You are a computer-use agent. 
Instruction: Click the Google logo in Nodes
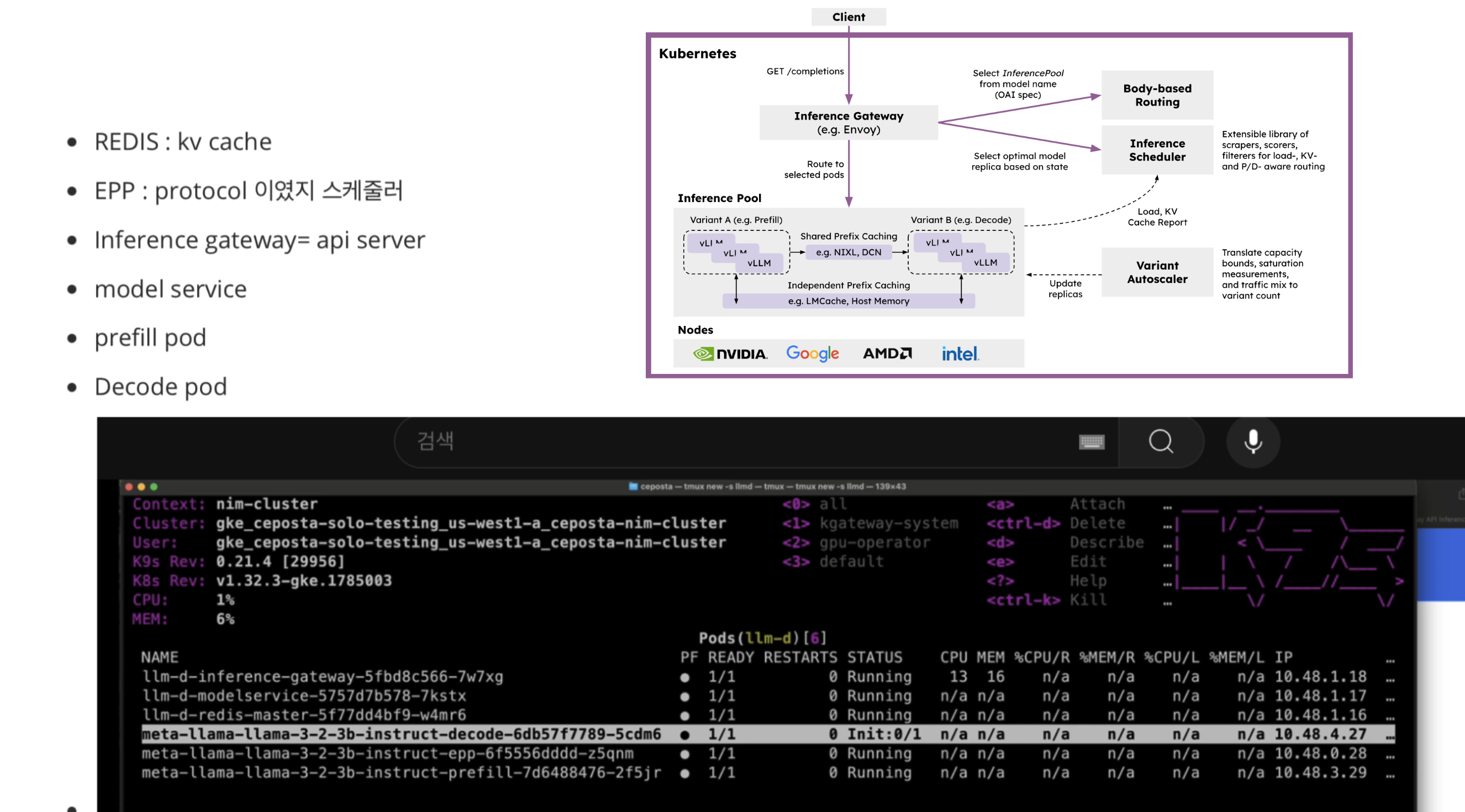pos(812,353)
